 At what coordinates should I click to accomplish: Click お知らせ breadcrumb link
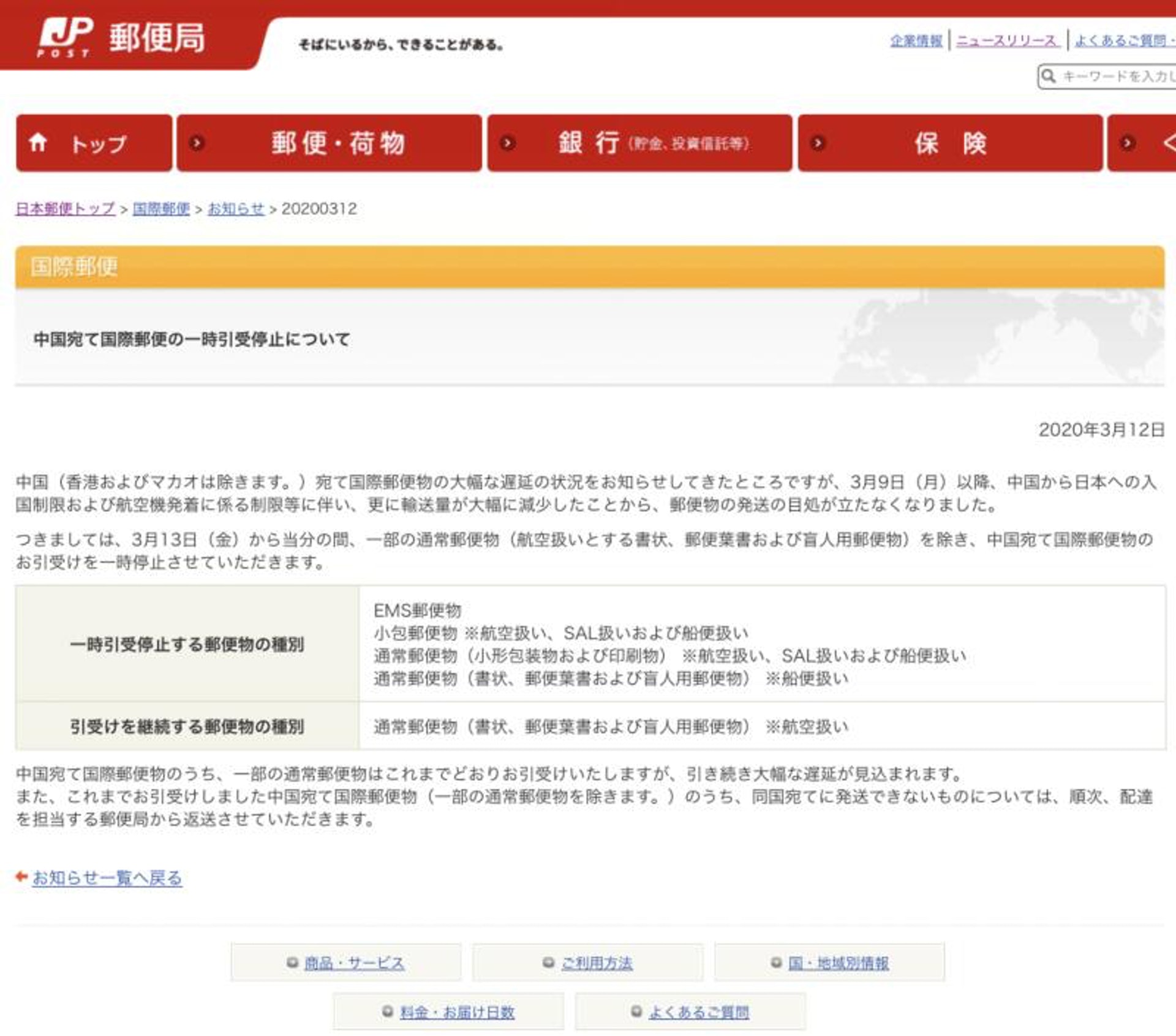236,209
